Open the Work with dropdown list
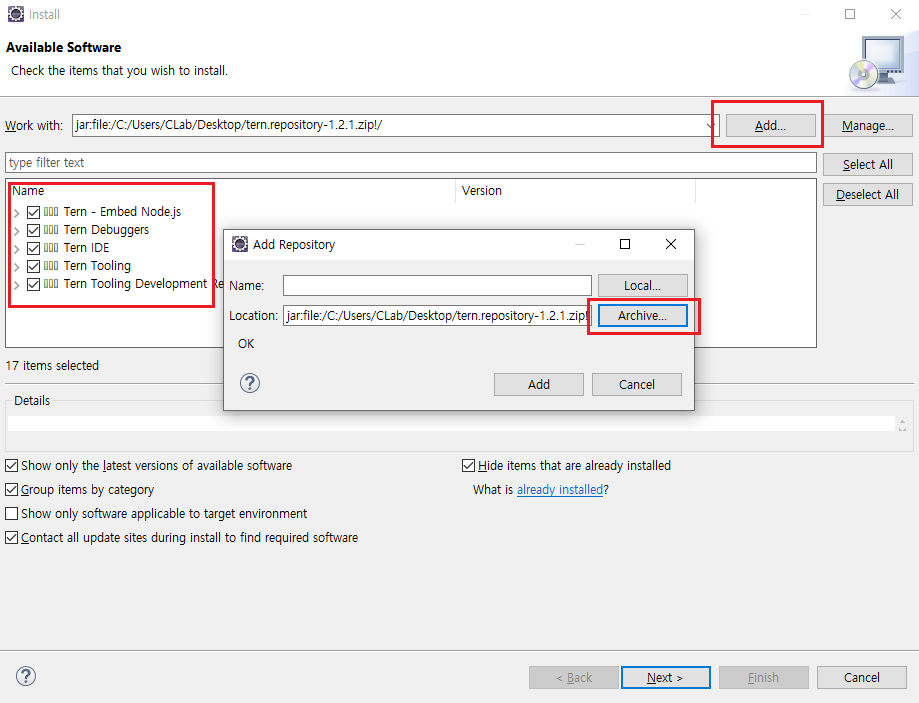Viewport: 919px width, 703px height. 710,125
